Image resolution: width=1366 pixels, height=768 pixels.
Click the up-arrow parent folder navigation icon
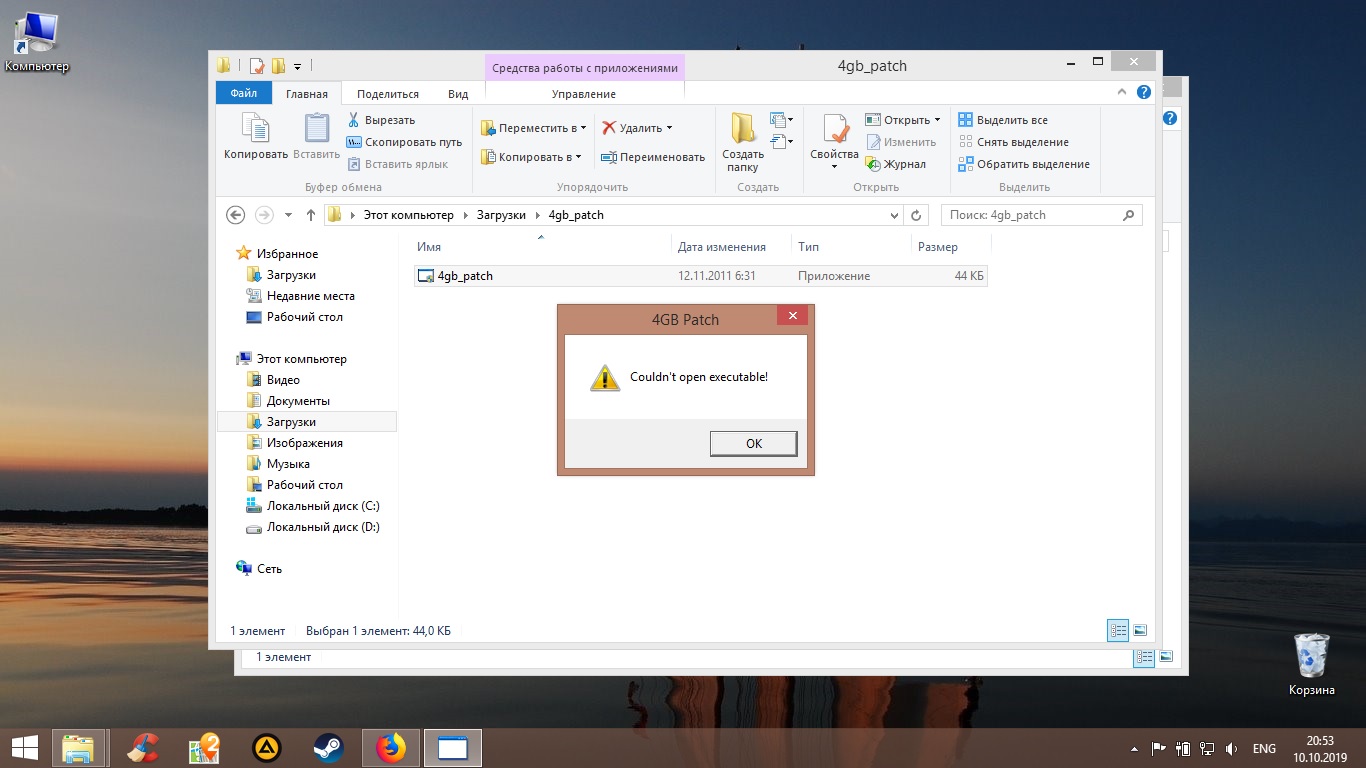click(x=310, y=215)
